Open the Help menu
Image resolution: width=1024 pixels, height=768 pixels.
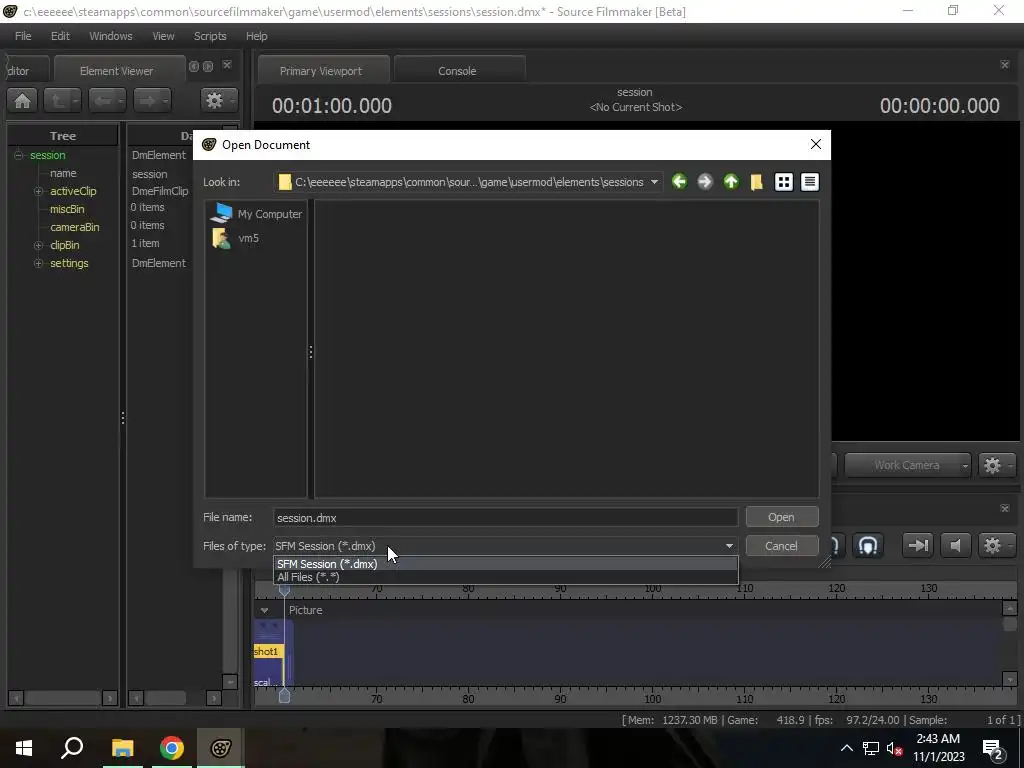click(x=257, y=36)
